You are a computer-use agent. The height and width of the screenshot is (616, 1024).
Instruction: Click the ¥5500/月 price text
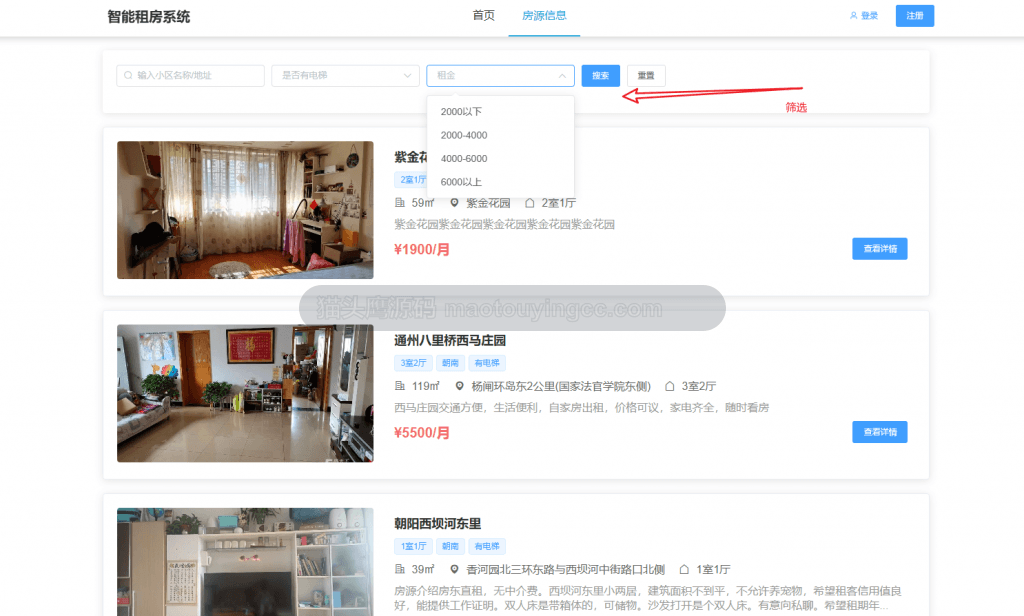422,433
